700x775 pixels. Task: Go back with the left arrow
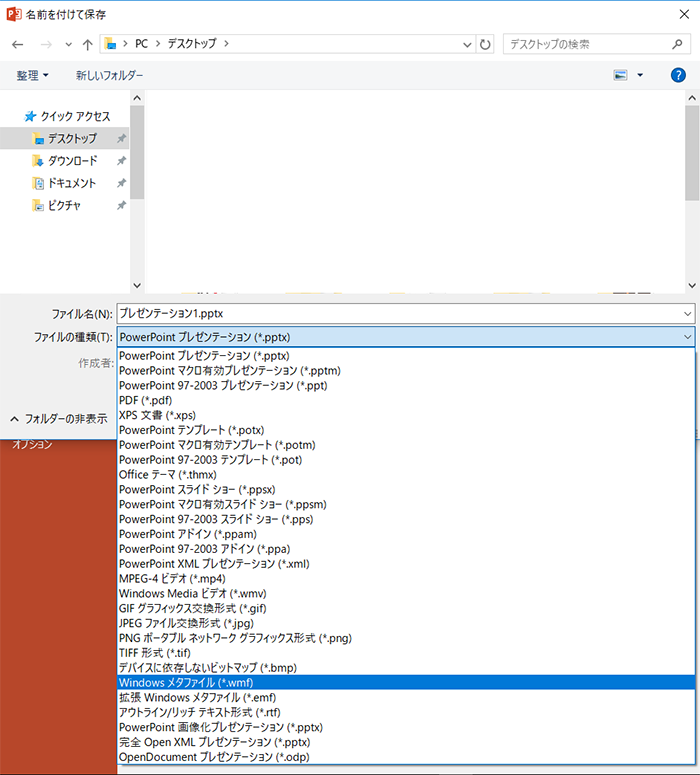18,44
